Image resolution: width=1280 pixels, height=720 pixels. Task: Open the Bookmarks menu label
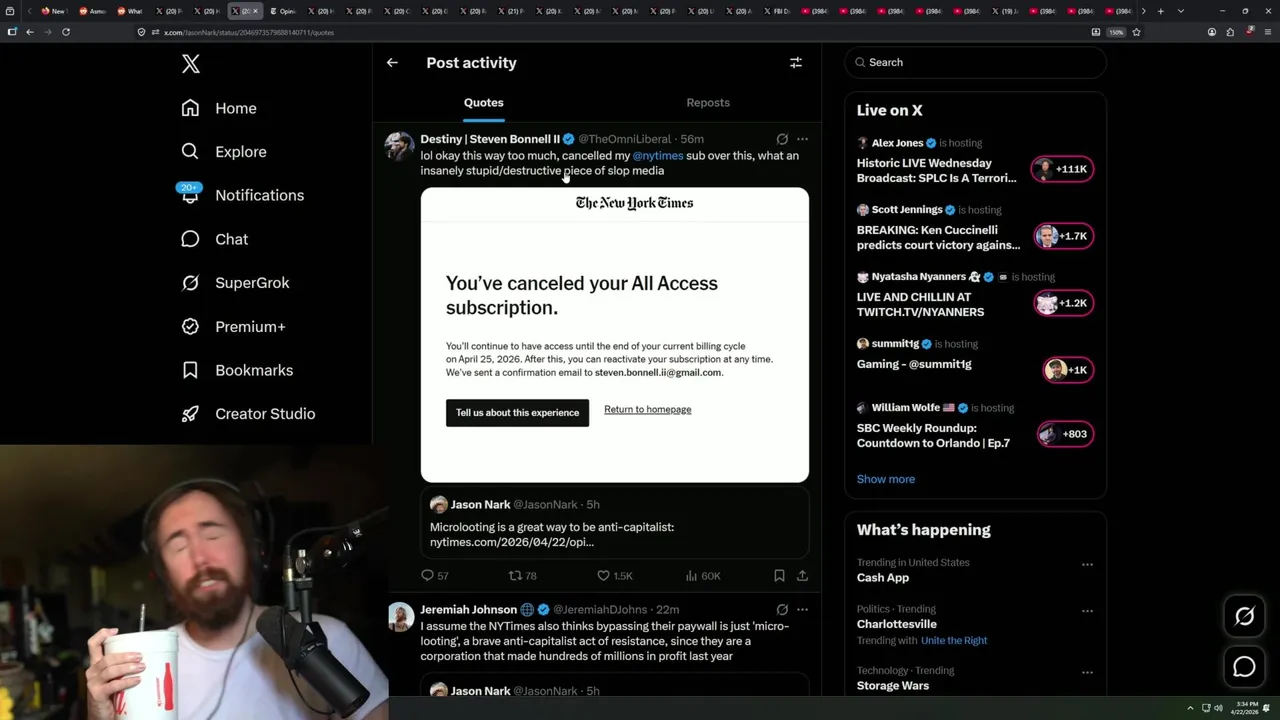click(x=254, y=370)
